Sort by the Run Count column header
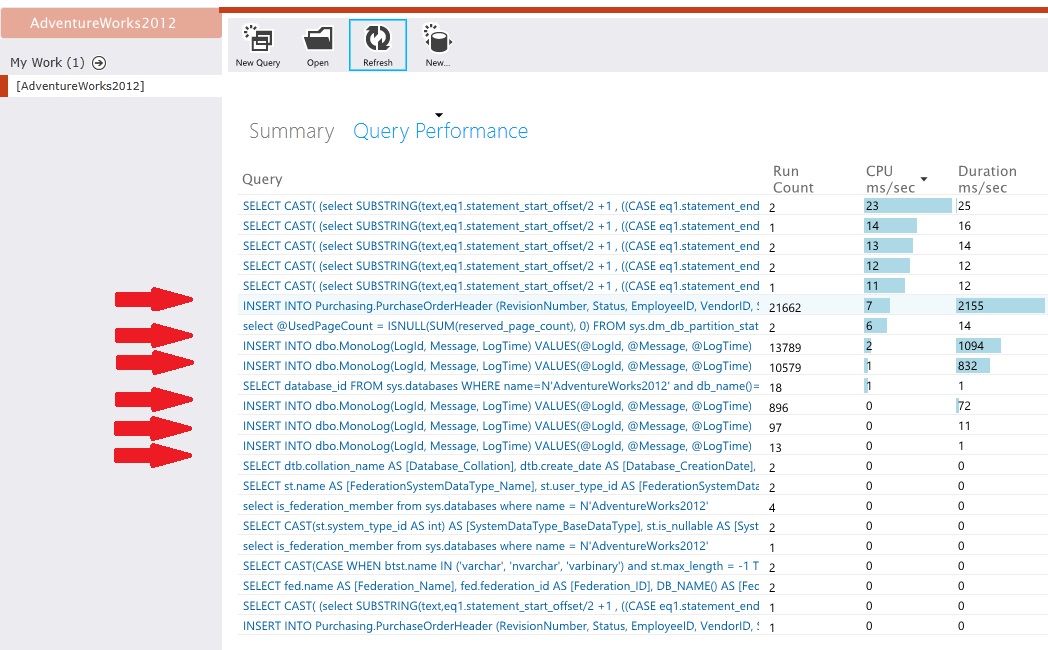 [x=793, y=179]
